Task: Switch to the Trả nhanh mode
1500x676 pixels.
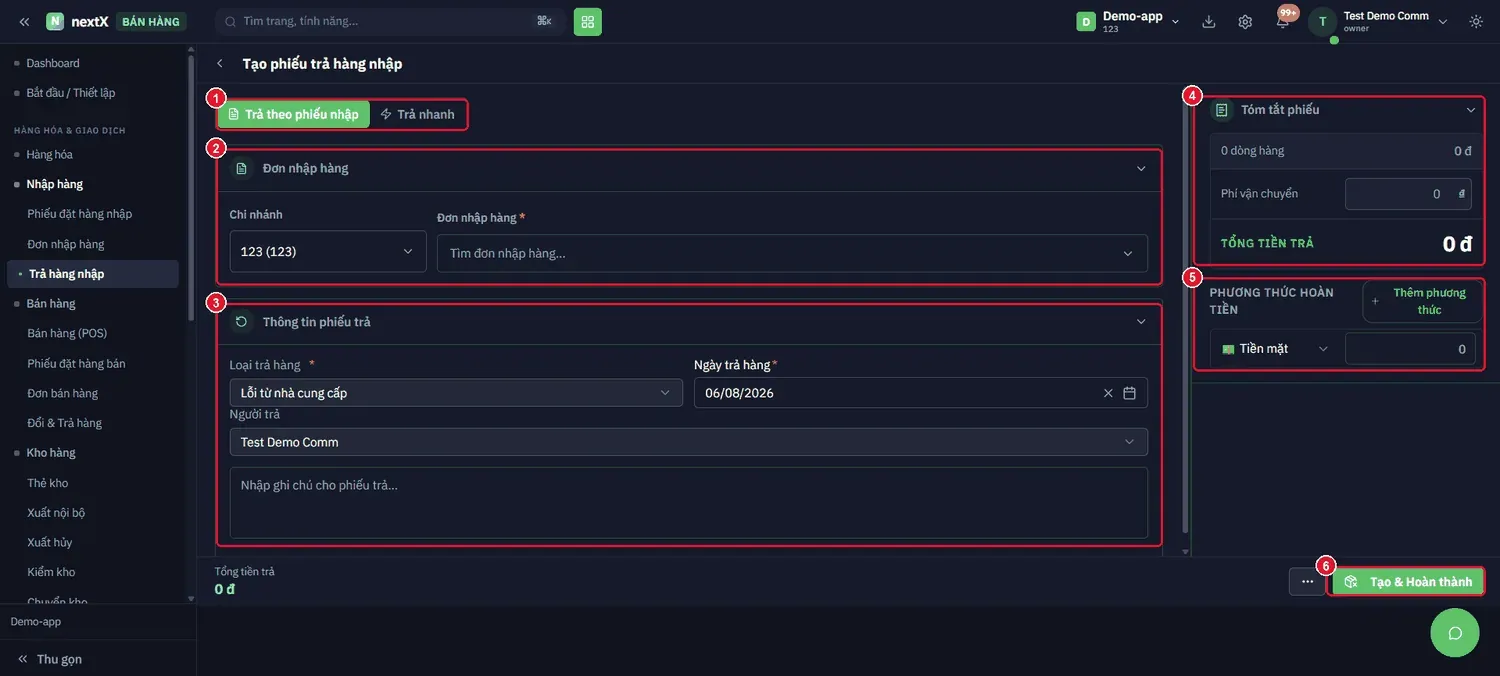Action: point(417,114)
